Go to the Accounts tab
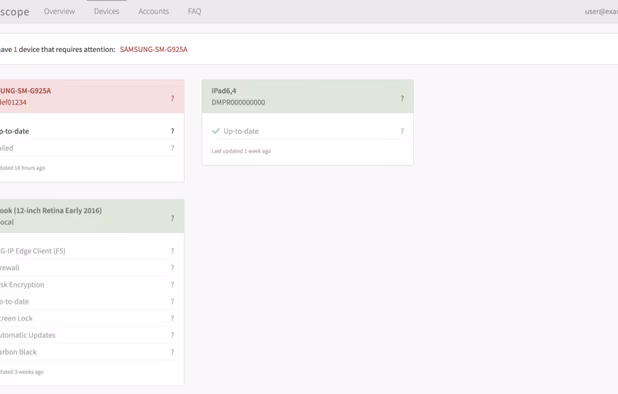 tap(153, 11)
